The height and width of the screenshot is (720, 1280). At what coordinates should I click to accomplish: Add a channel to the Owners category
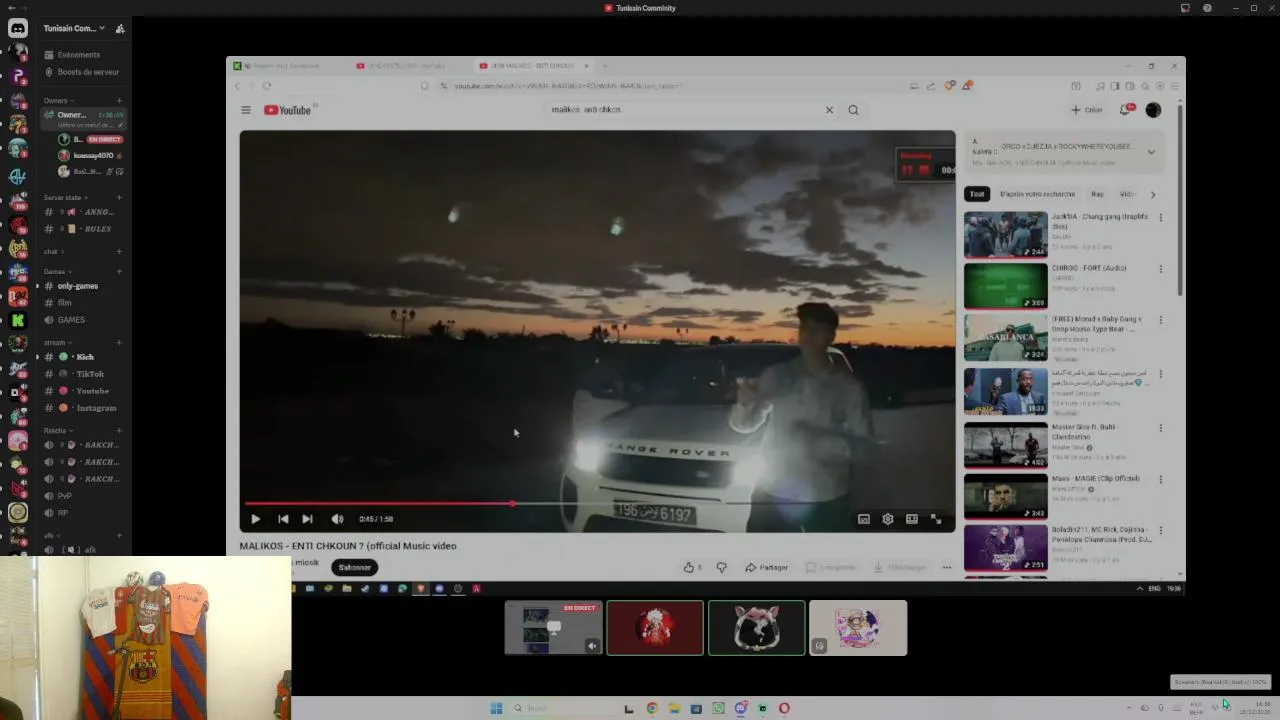click(x=119, y=100)
